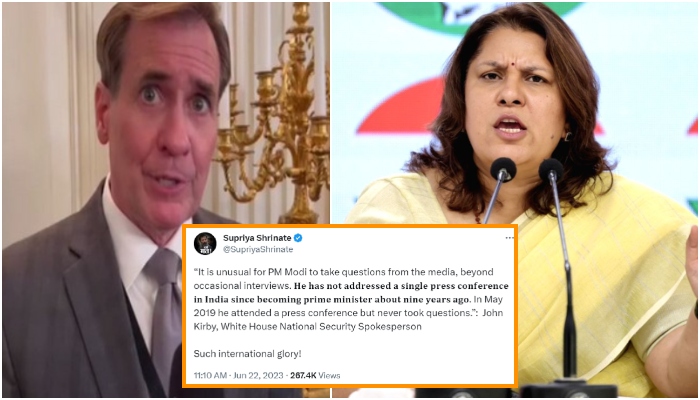Click the left microphone head in front of speaker
This screenshot has height=400, width=700.
click(503, 170)
